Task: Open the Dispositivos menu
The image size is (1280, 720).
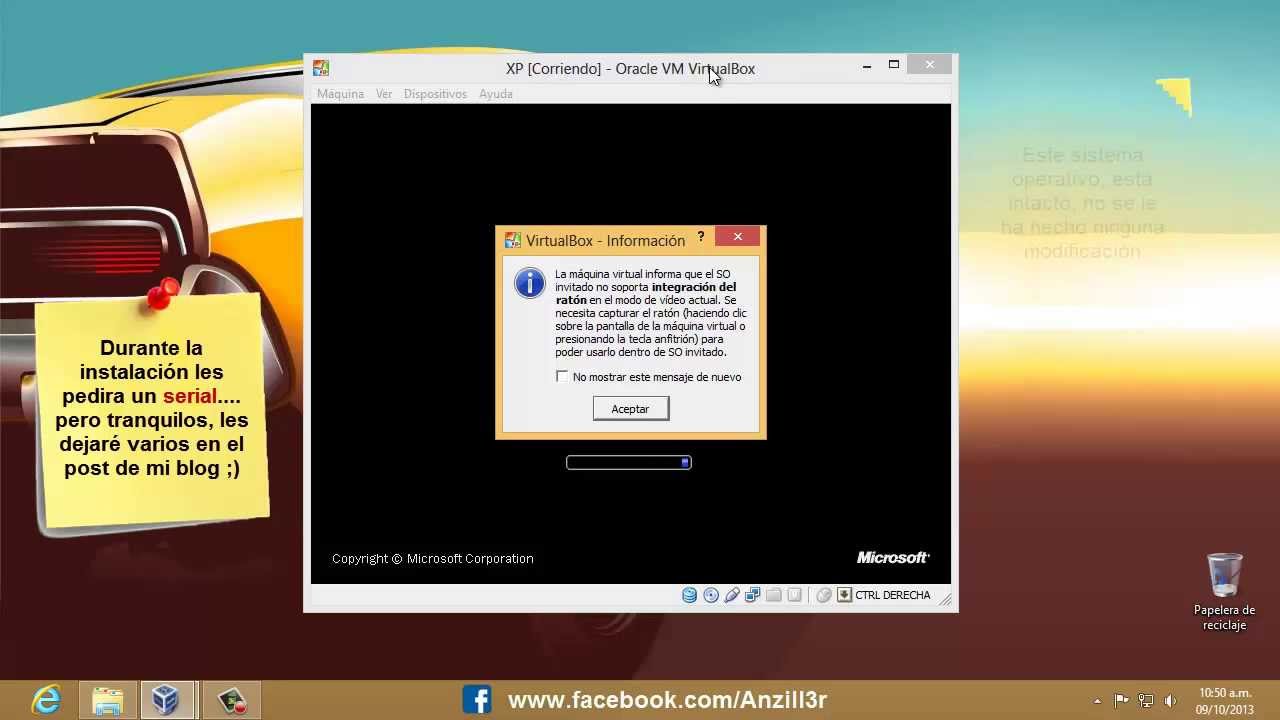Action: [x=435, y=94]
